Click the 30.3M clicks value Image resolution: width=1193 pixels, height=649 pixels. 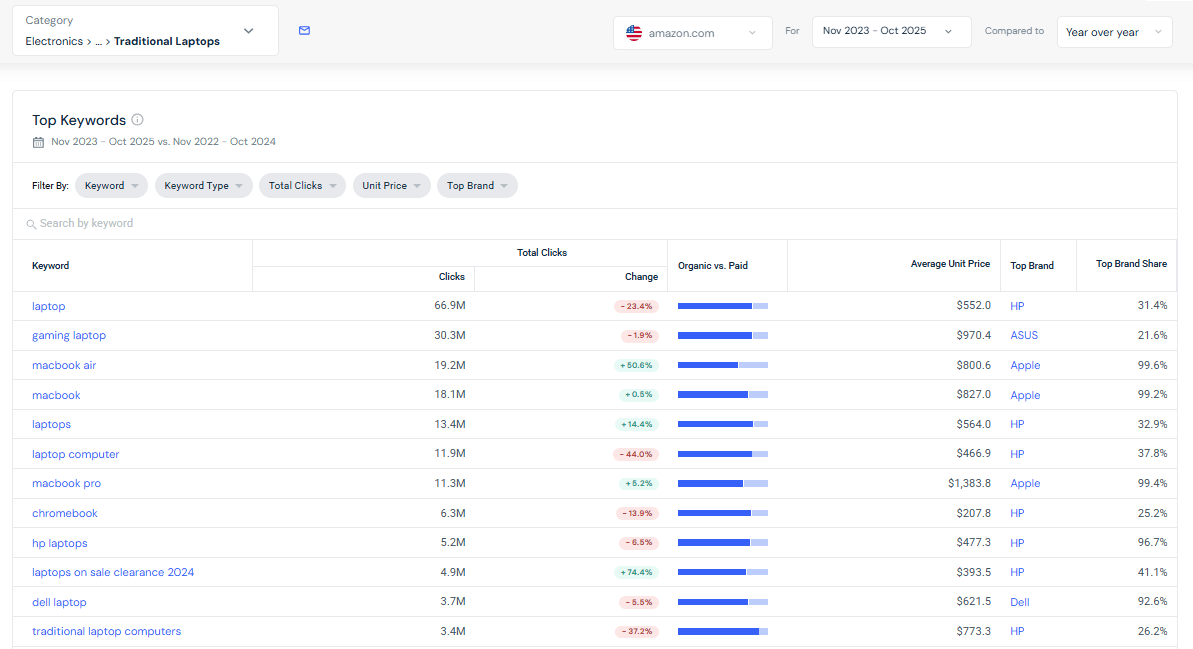(x=450, y=335)
